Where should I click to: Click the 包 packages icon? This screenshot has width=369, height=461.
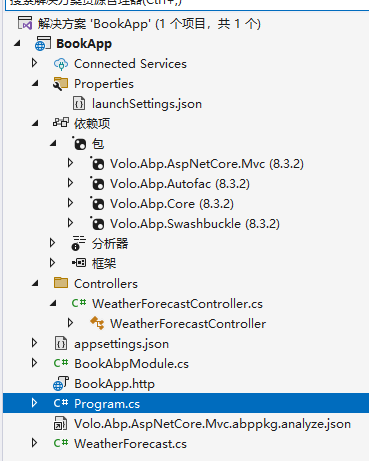tap(79, 143)
